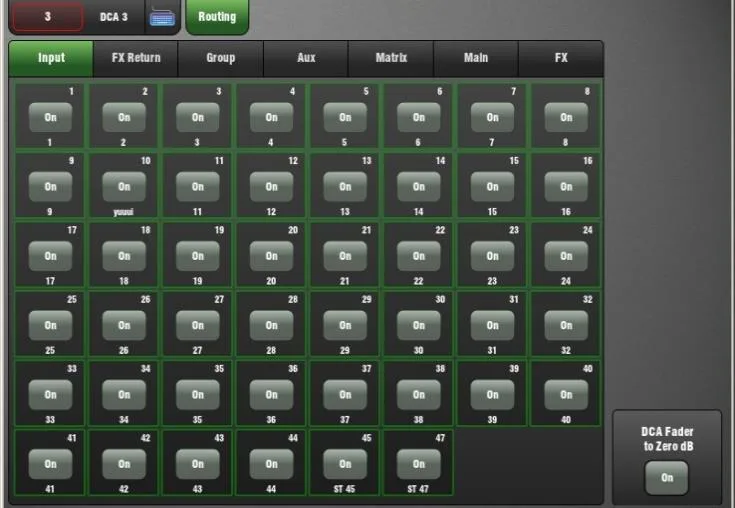
Task: Toggle input channel 34 On button
Action: (124, 395)
